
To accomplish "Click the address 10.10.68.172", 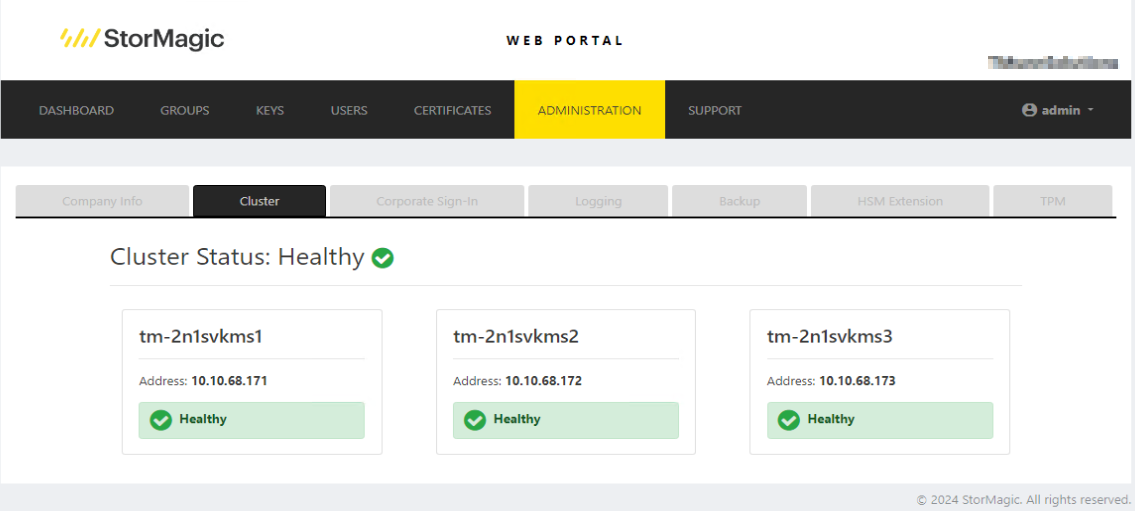I will pyautogui.click(x=544, y=381).
